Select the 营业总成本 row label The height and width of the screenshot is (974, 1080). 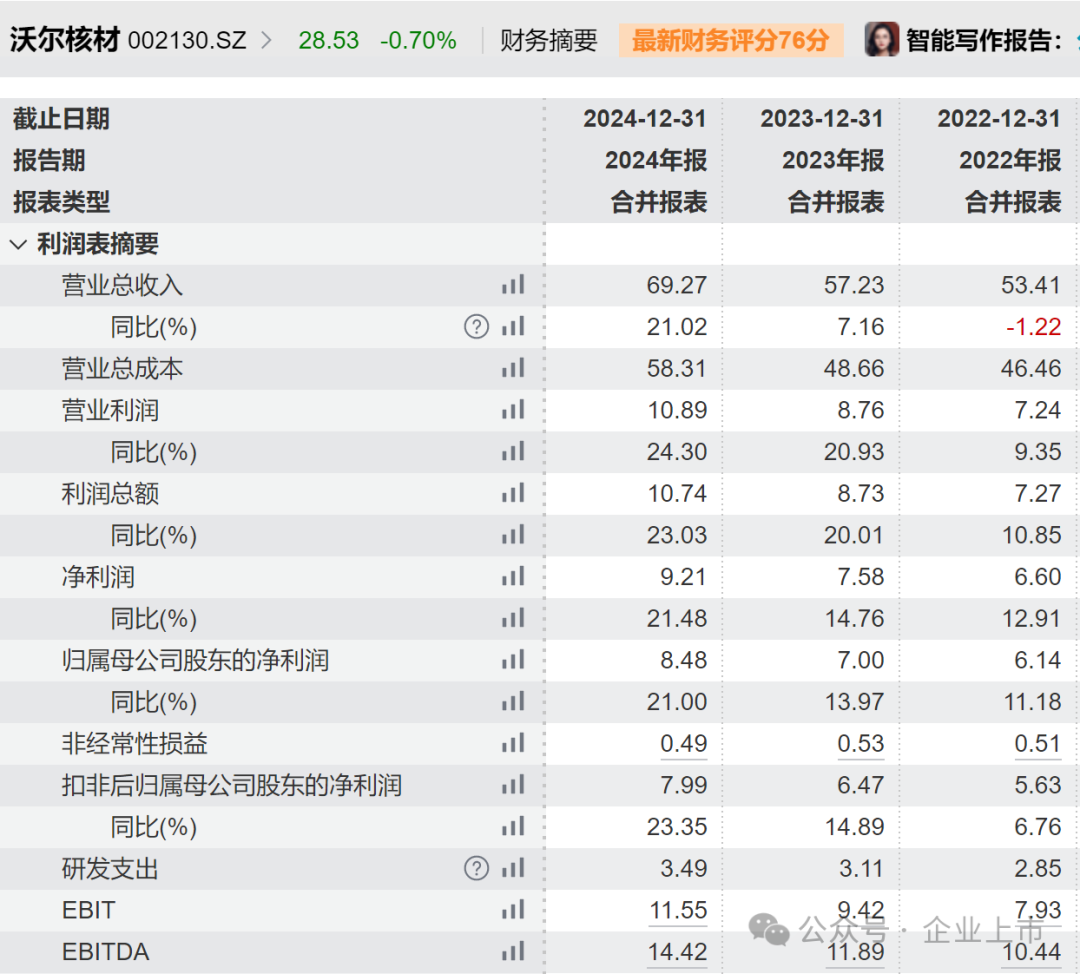coord(122,369)
